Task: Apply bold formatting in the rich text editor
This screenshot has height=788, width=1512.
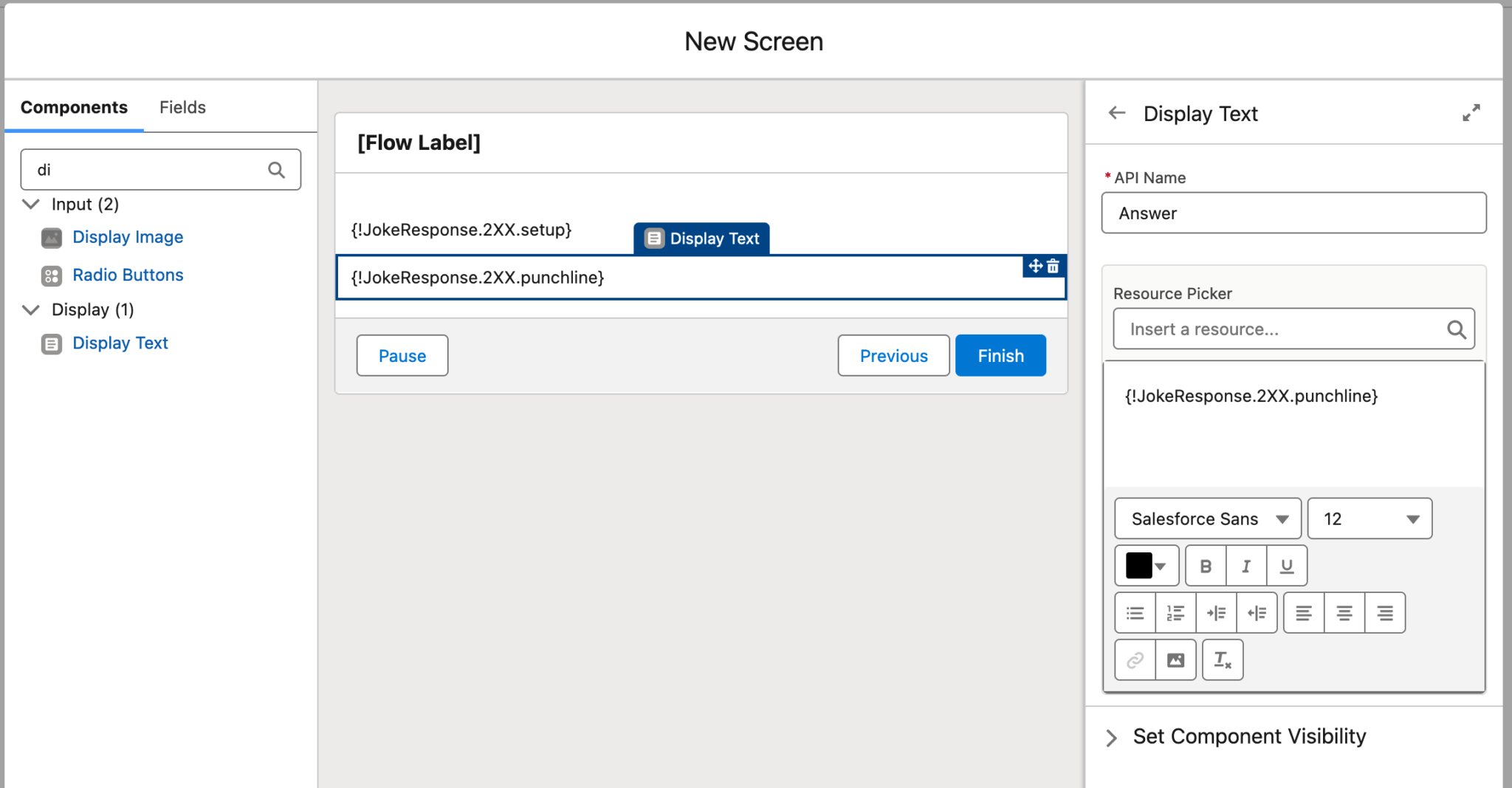Action: tap(1206, 565)
